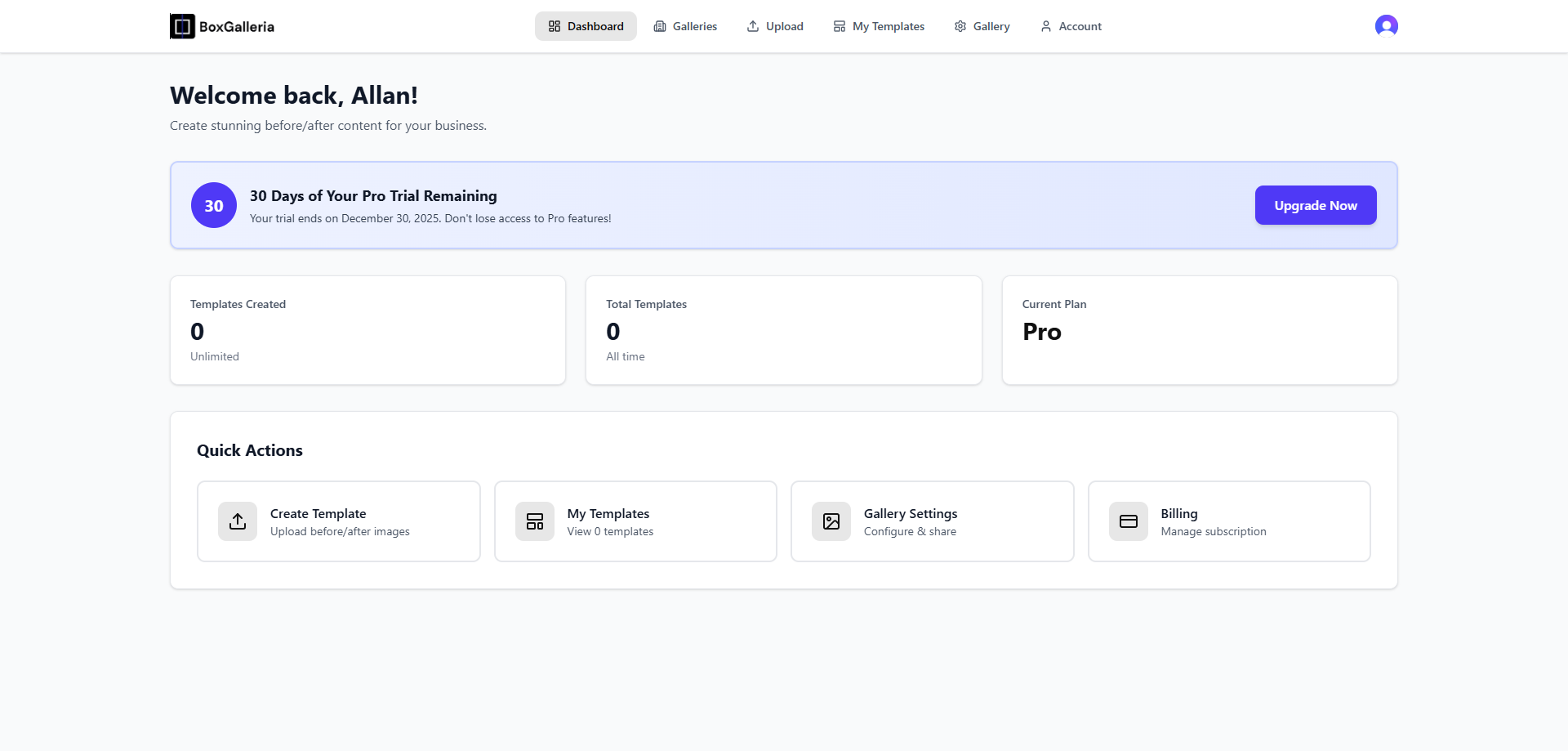This screenshot has height=751, width=1568.
Task: Select the My Templates grid icon card
Action: [x=534, y=521]
